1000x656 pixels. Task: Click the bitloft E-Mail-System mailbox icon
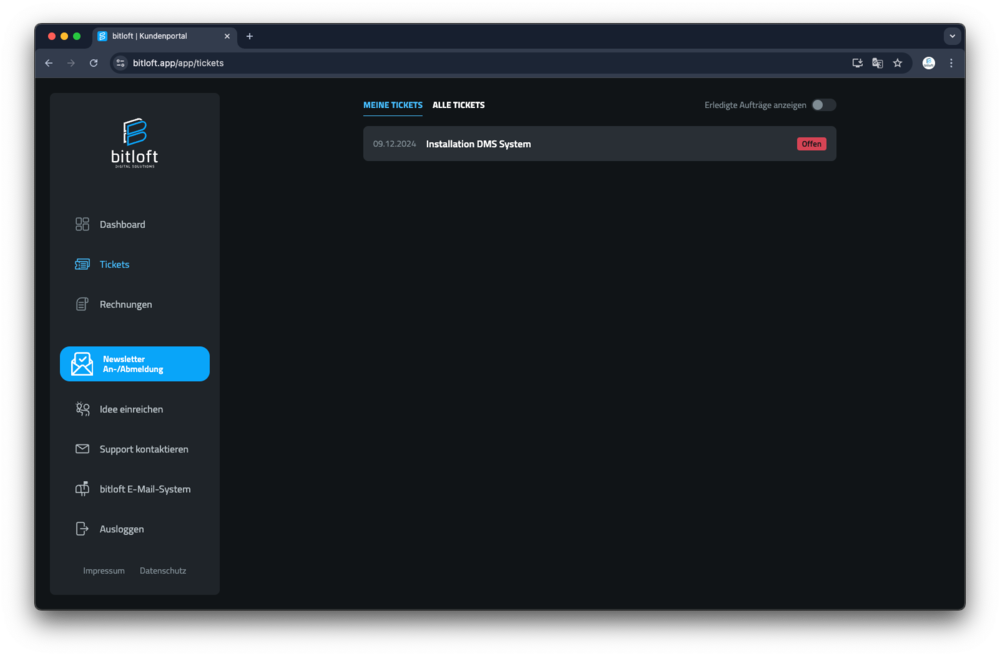[x=82, y=489]
